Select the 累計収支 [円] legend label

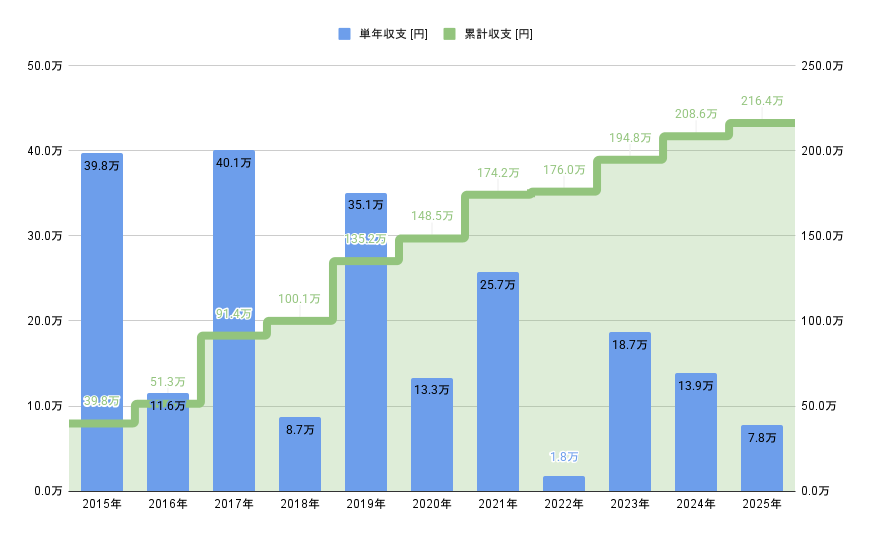pyautogui.click(x=498, y=34)
